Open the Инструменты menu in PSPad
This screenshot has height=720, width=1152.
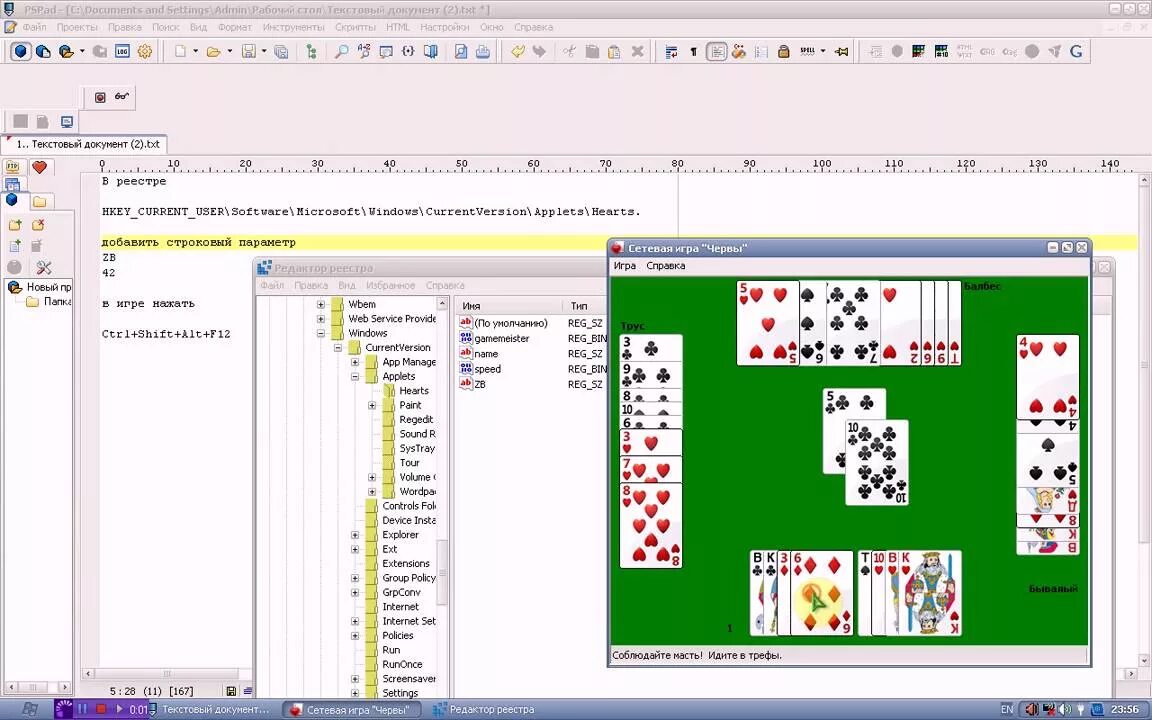pyautogui.click(x=293, y=27)
